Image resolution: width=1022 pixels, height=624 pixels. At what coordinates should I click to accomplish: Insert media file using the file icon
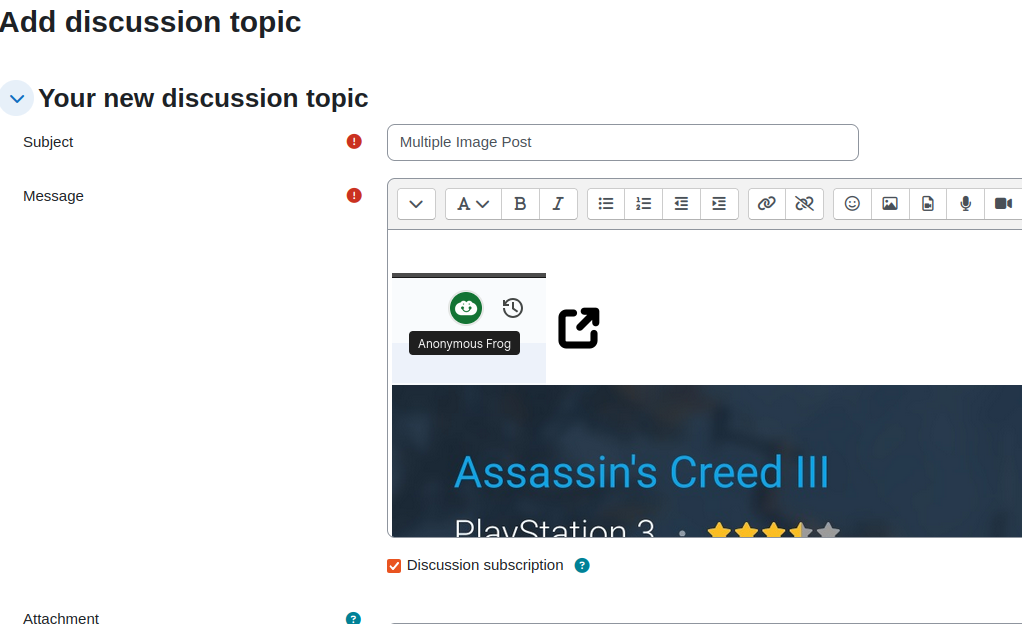pos(927,204)
